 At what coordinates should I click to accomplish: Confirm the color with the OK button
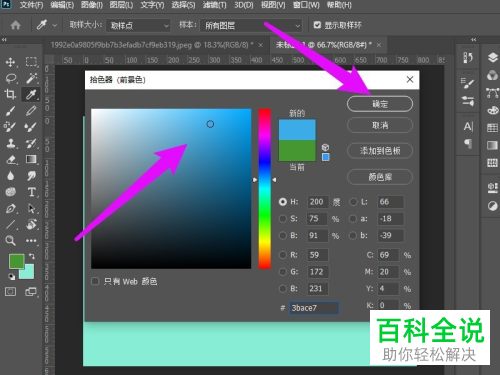coord(380,104)
